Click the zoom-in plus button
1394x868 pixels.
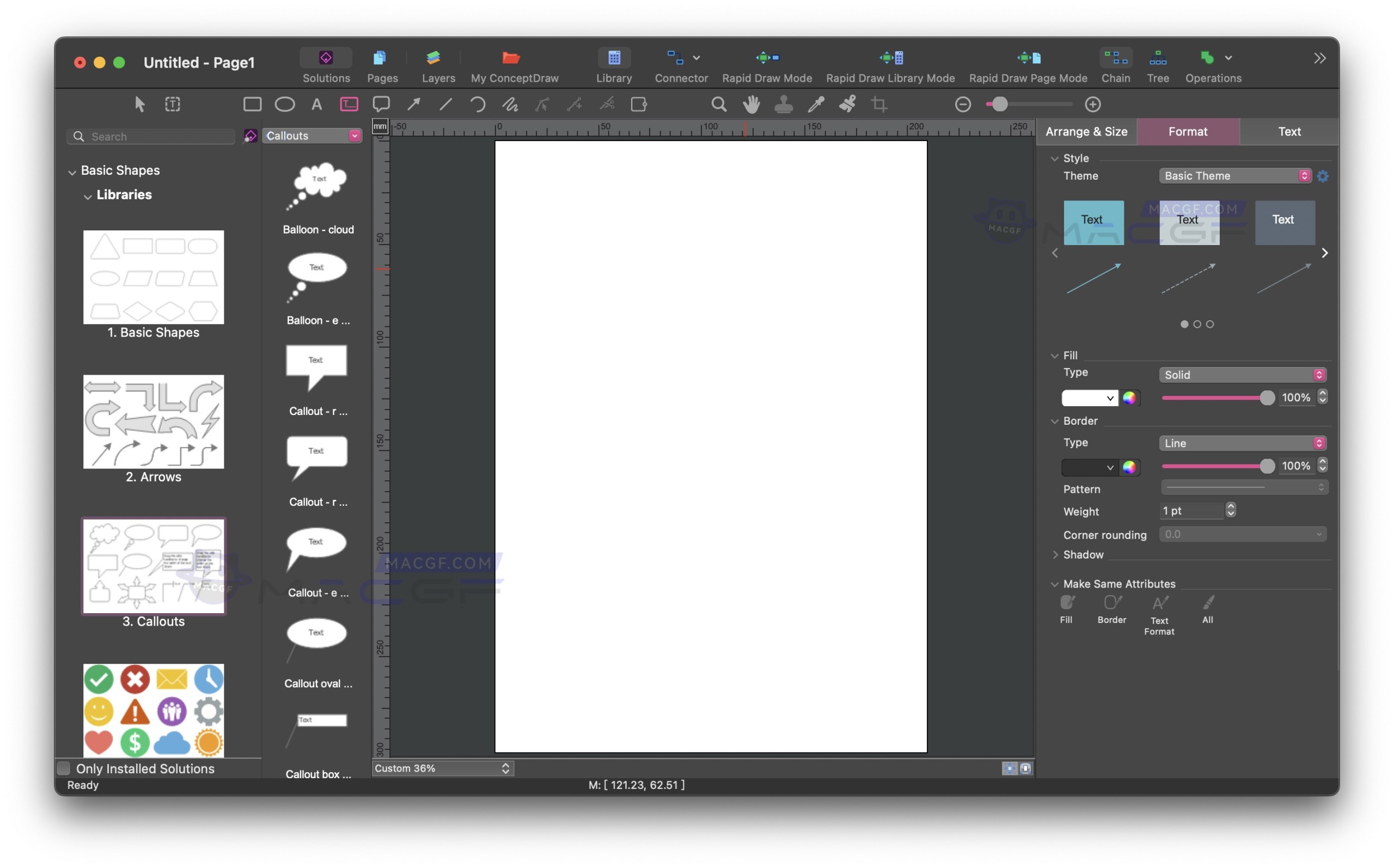pos(1092,104)
